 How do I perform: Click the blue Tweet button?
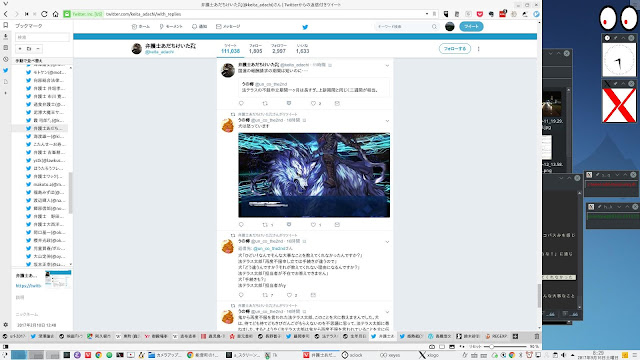tap(471, 27)
